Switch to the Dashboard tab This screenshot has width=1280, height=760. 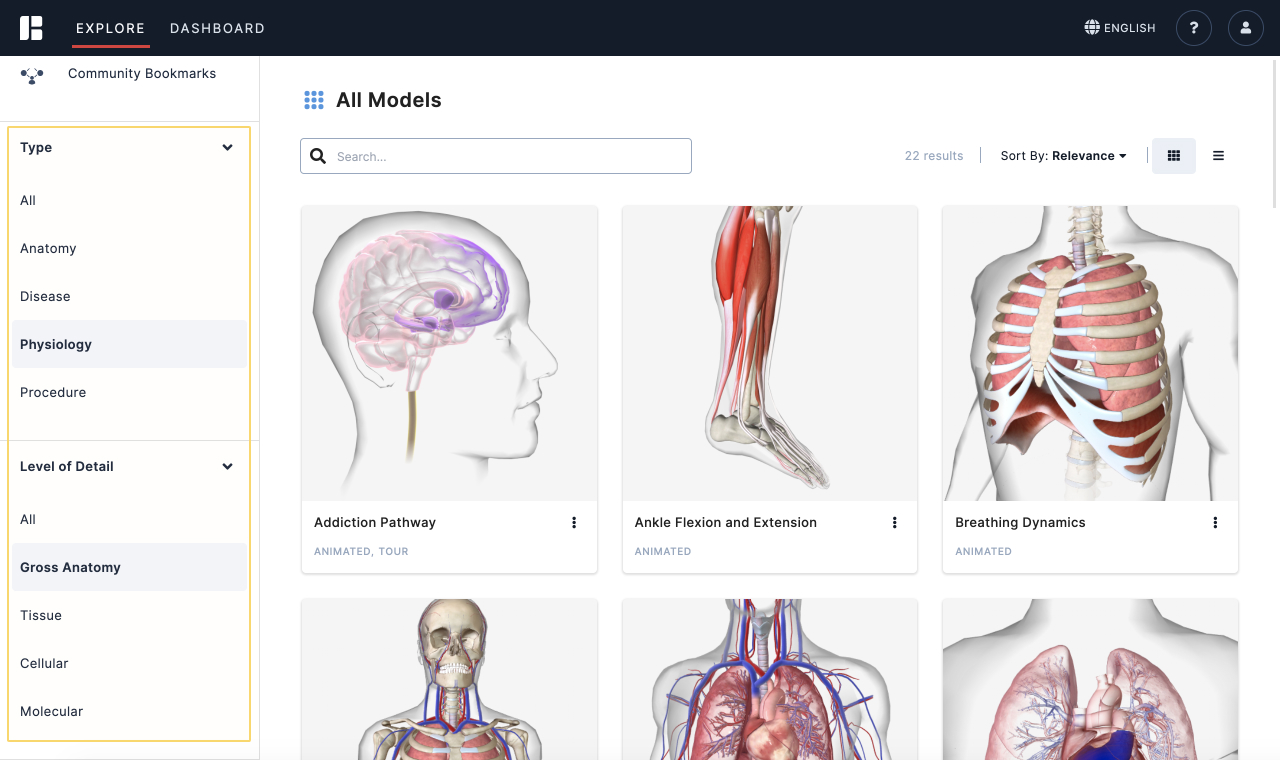tap(217, 28)
